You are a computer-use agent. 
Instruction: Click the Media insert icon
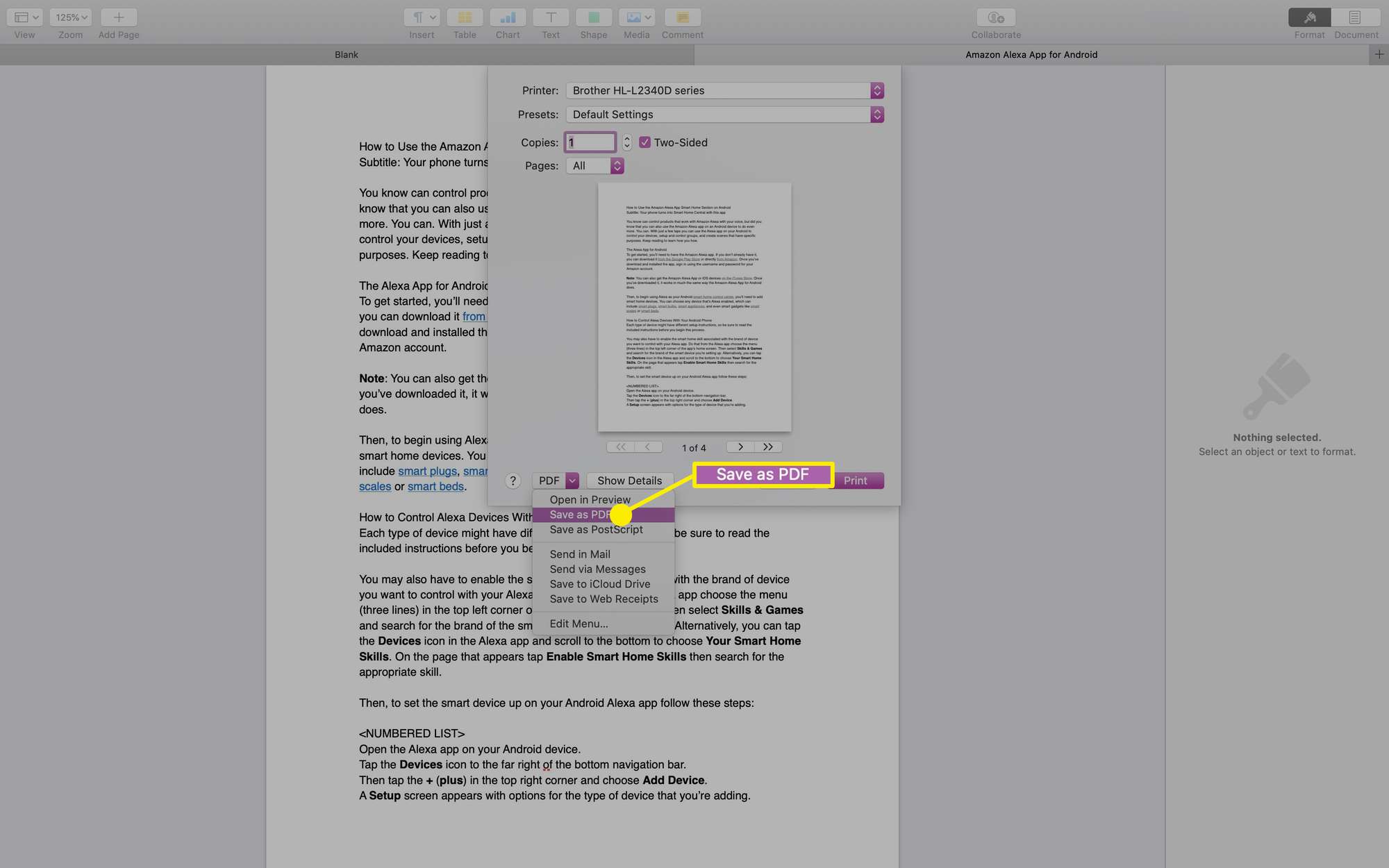637,16
